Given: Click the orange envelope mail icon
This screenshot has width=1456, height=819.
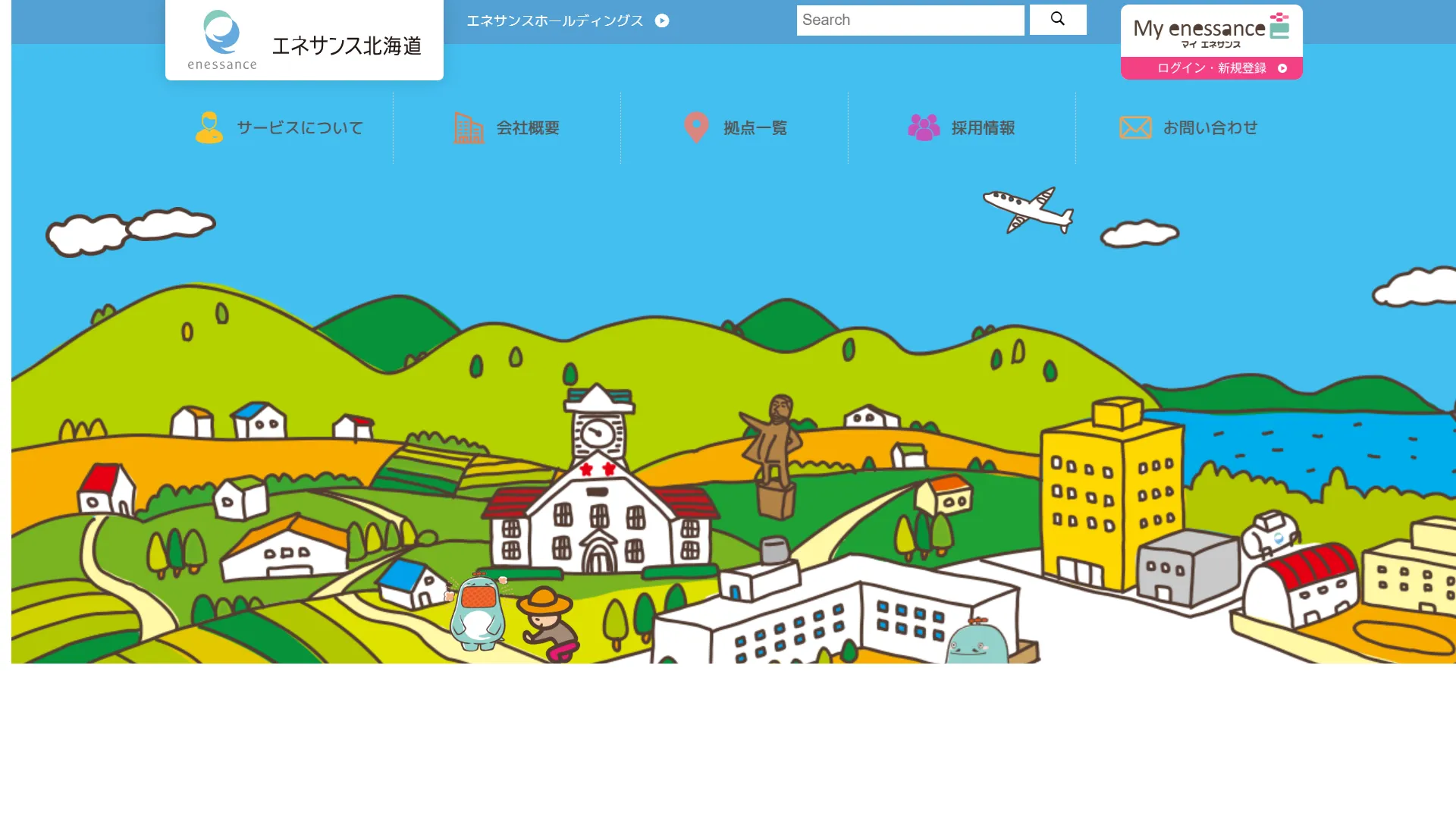Looking at the screenshot, I should (x=1135, y=127).
